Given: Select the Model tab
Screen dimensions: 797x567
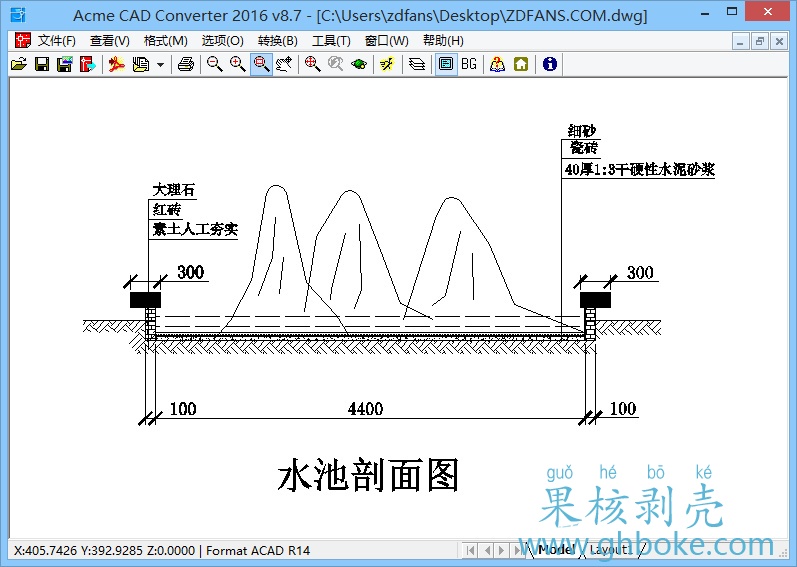Looking at the screenshot, I should click(x=556, y=550).
